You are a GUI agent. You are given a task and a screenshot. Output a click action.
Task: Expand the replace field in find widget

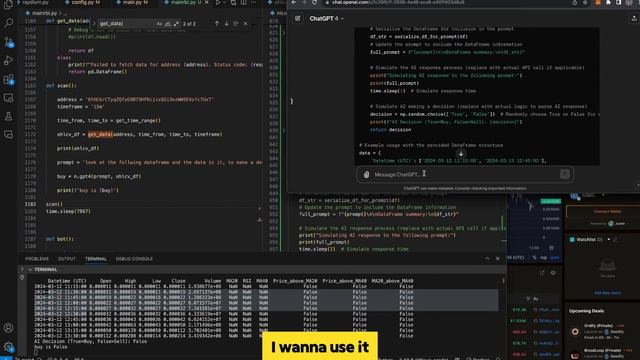[94, 24]
